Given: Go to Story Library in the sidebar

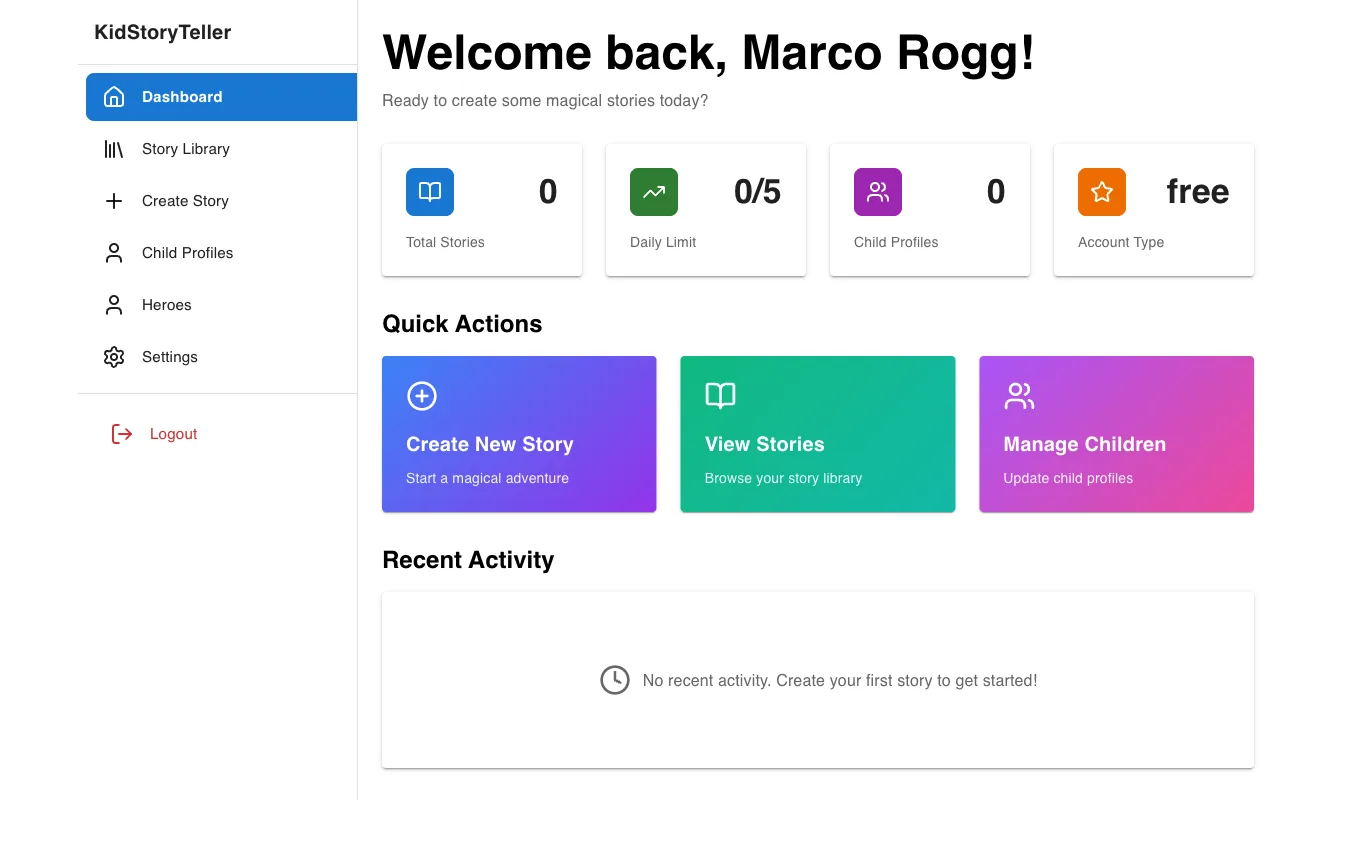Looking at the screenshot, I should point(221,149).
